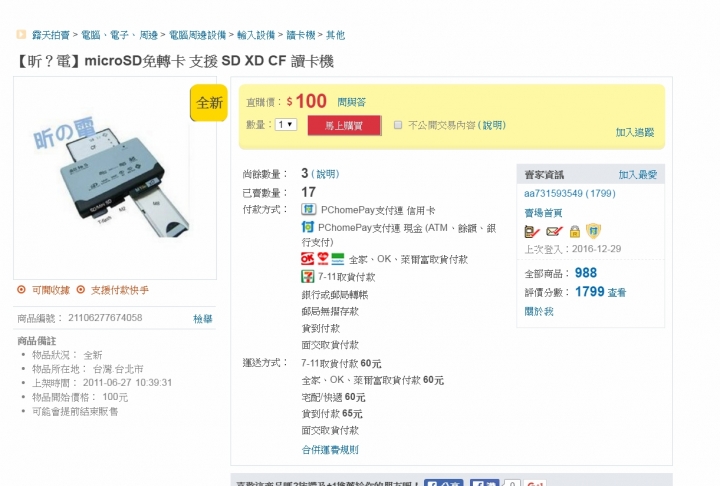Click the 檢舉 report link
Image resolution: width=720 pixels, height=486 pixels.
(x=202, y=318)
